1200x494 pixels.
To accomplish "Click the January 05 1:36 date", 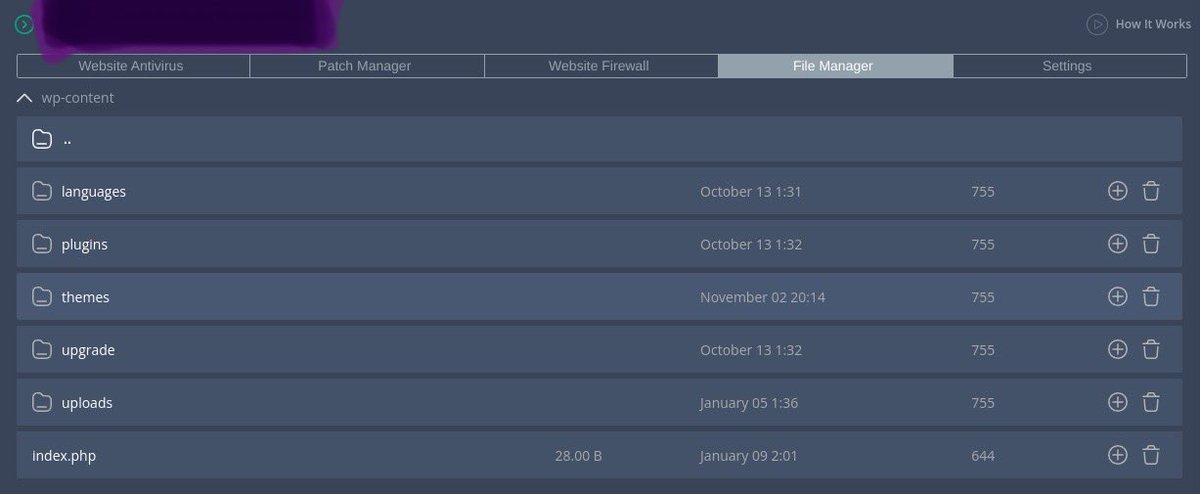I will click(749, 403).
